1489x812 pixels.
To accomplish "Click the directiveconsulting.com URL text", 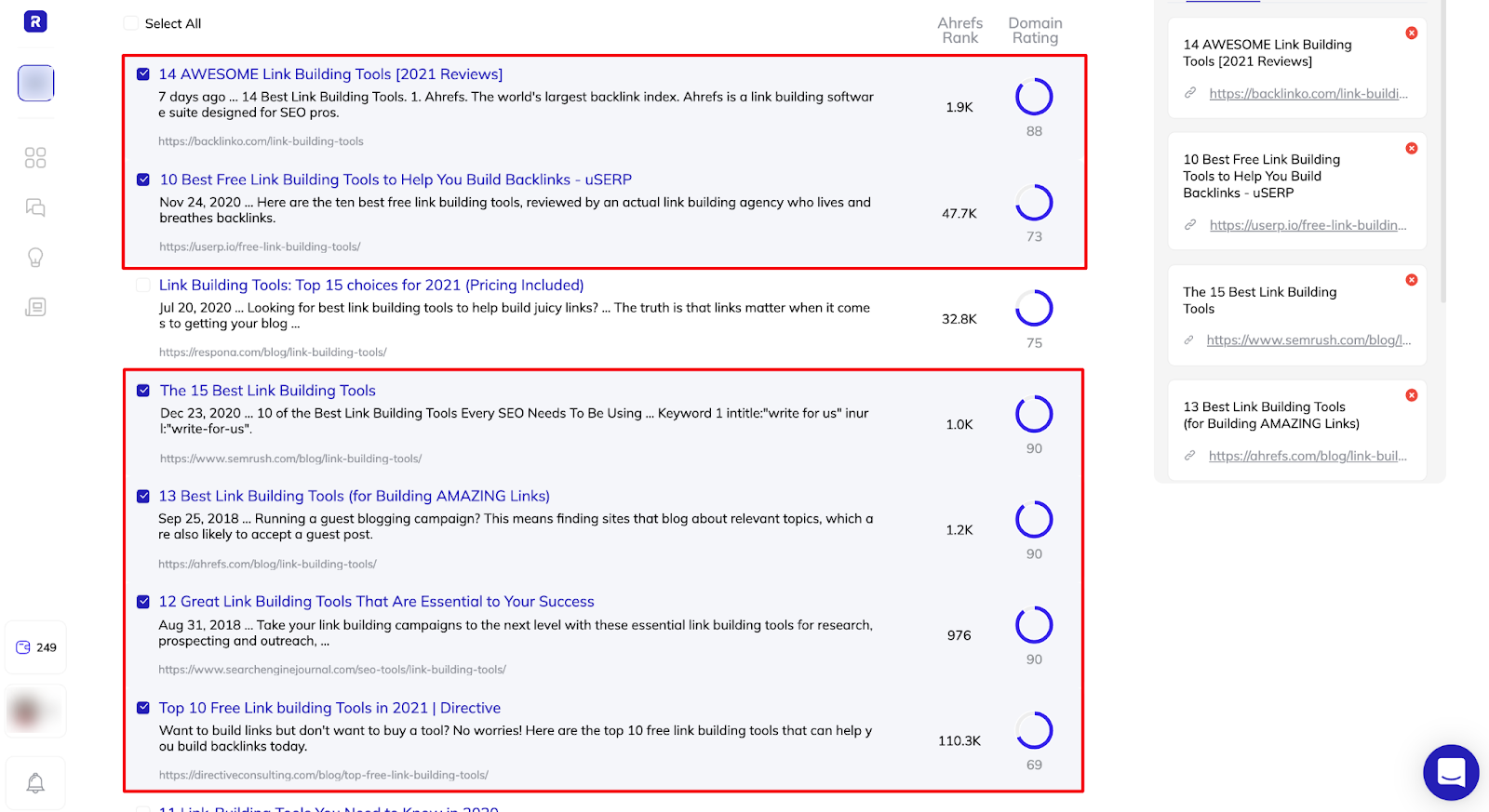I will (x=323, y=775).
